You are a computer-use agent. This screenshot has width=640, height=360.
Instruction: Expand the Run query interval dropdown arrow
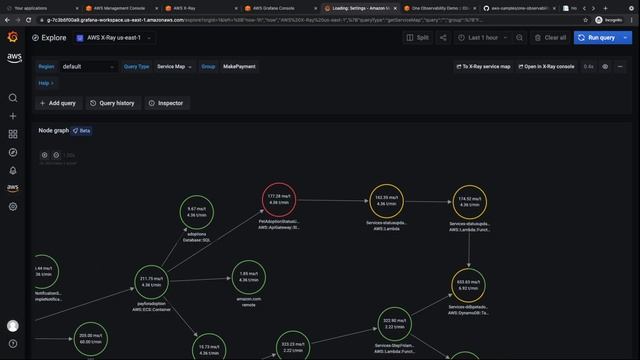(x=626, y=38)
